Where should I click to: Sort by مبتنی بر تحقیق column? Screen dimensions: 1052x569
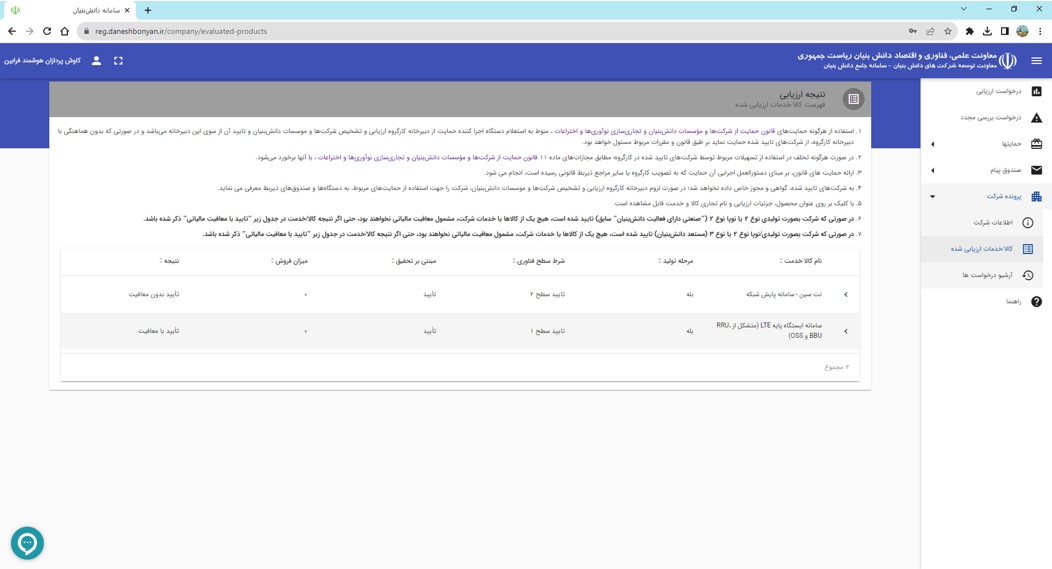[413, 260]
